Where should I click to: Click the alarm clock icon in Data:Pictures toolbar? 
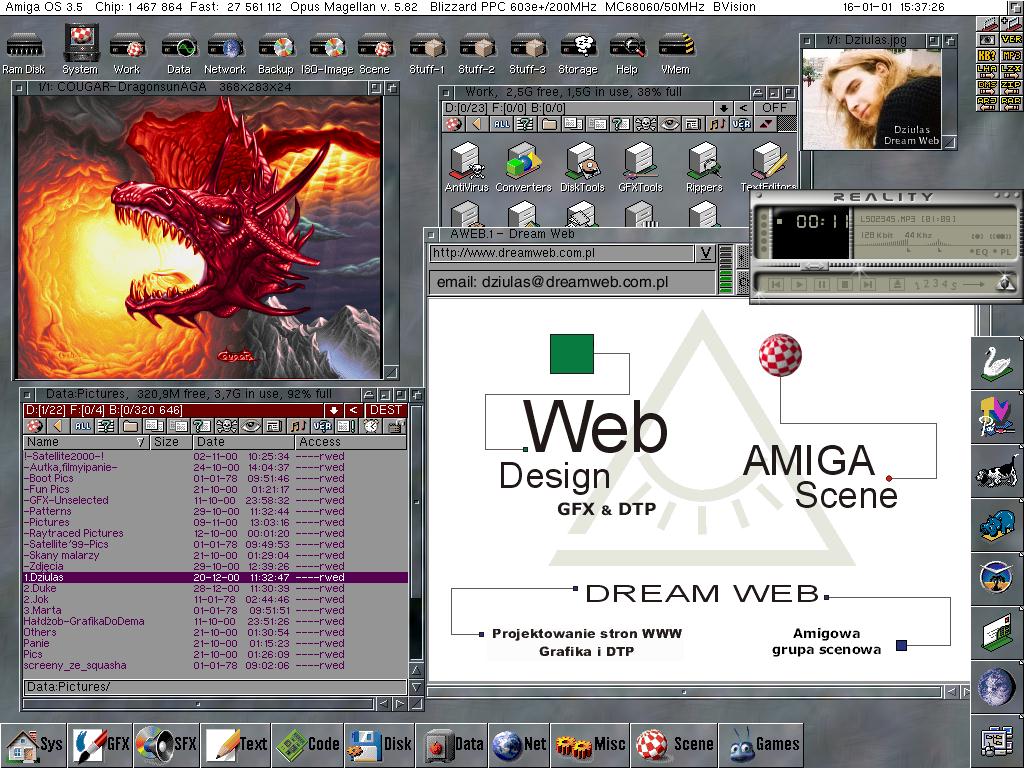(370, 426)
